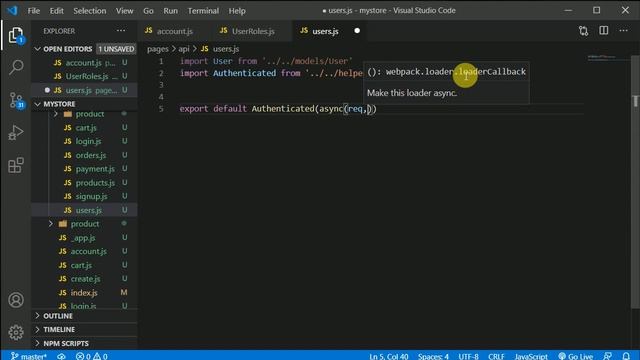Collapse the MYSTORE folder section
640x360 pixels.
tap(59, 104)
